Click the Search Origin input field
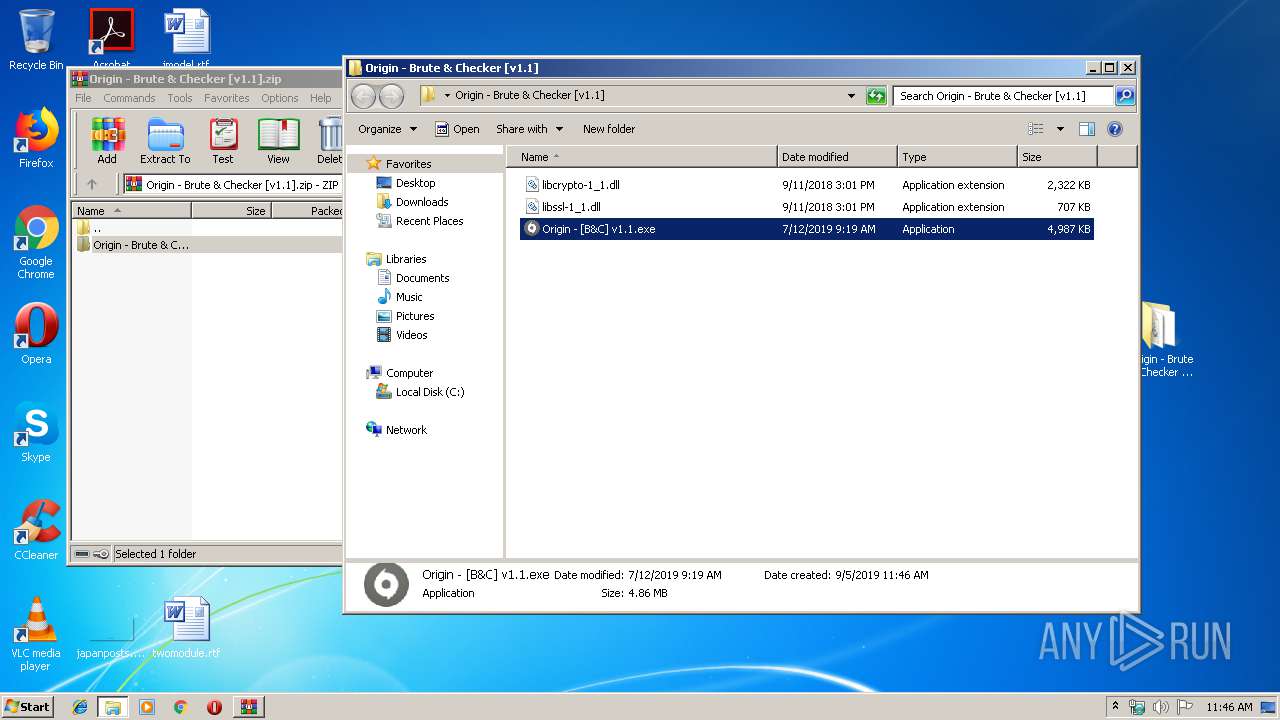 point(1002,96)
